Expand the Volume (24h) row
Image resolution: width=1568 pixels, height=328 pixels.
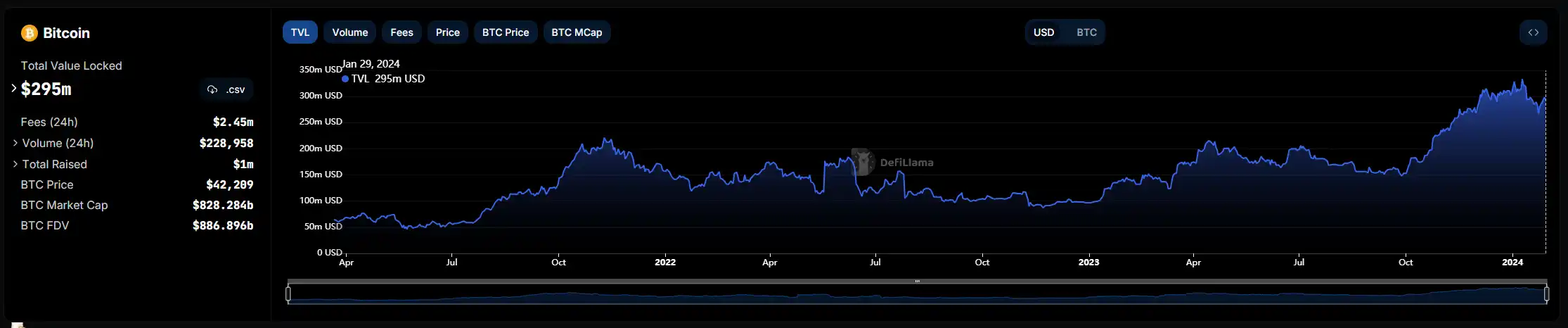tap(15, 143)
